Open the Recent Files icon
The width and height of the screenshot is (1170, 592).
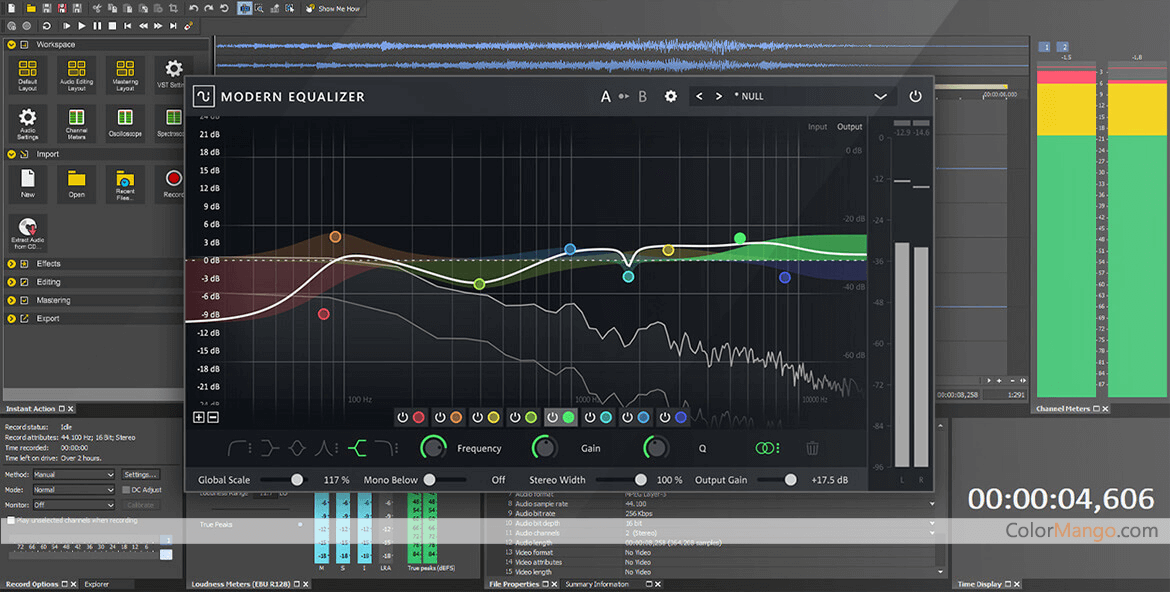point(125,184)
